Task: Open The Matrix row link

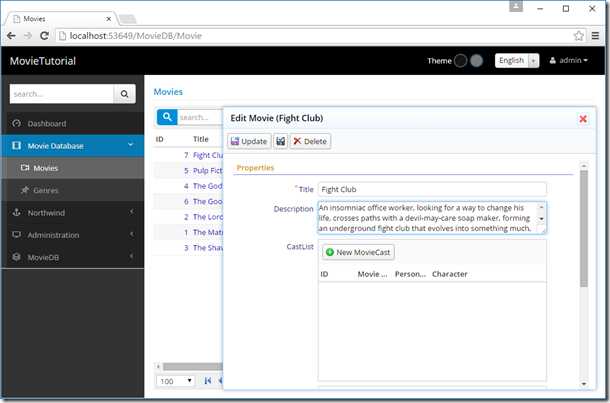Action: 208,232
